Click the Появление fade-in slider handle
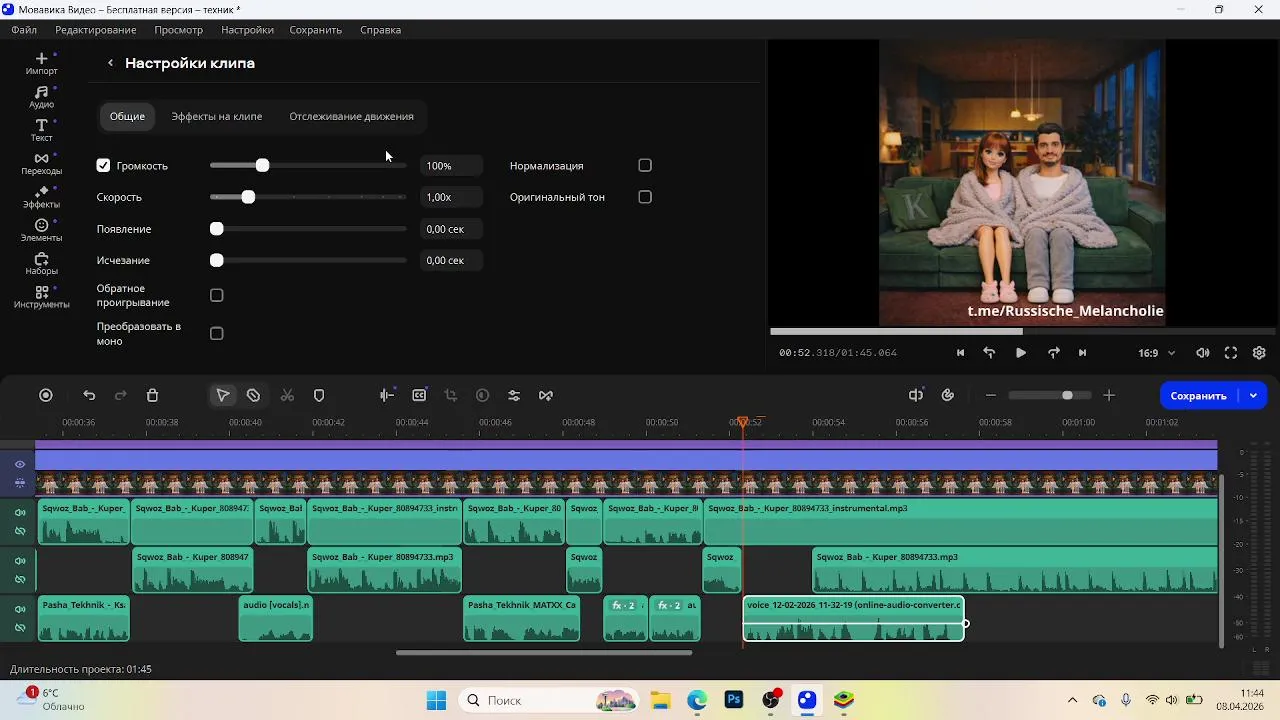1280x720 pixels. [x=216, y=229]
